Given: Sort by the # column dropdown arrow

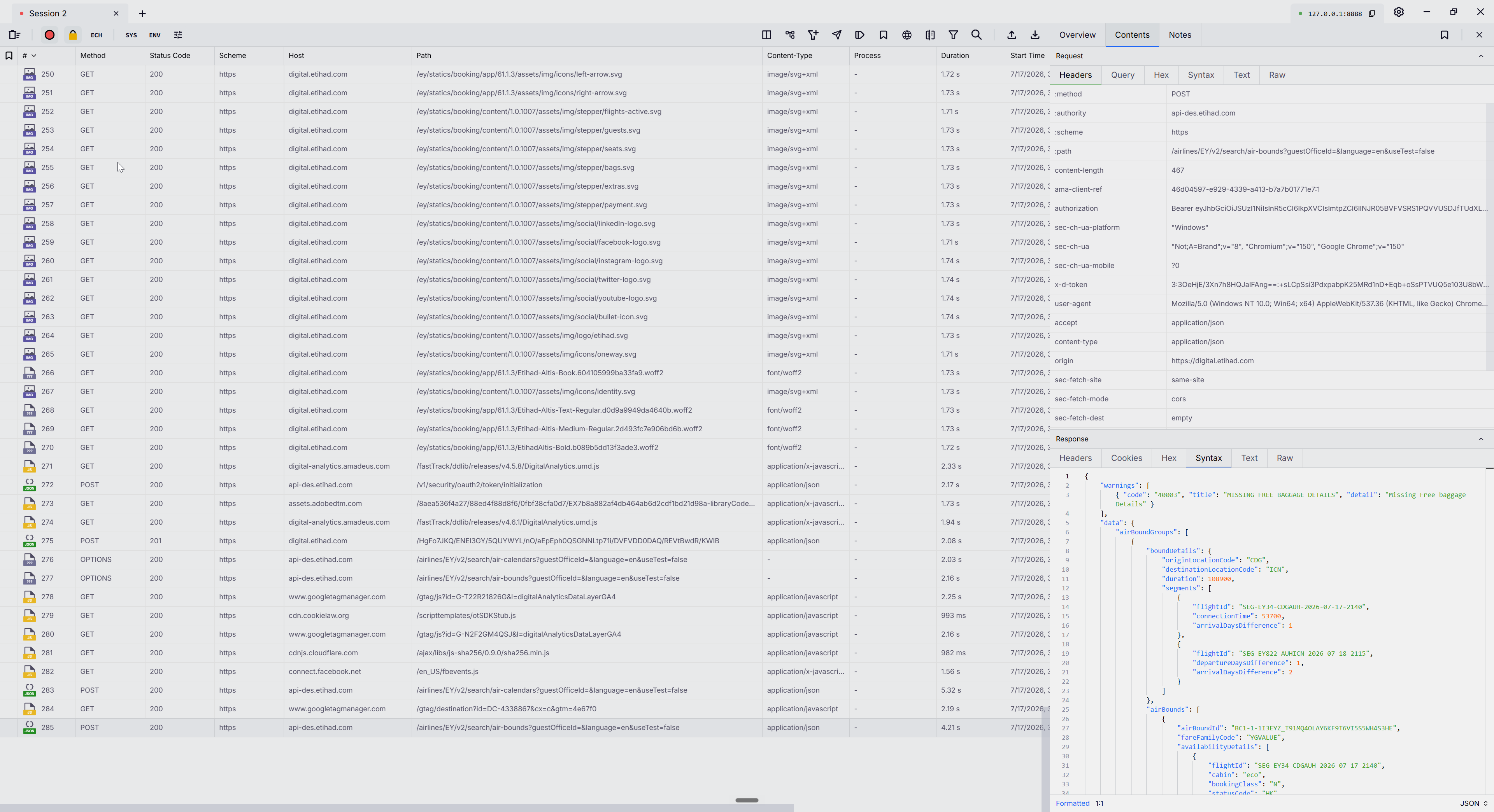Looking at the screenshot, I should [34, 56].
